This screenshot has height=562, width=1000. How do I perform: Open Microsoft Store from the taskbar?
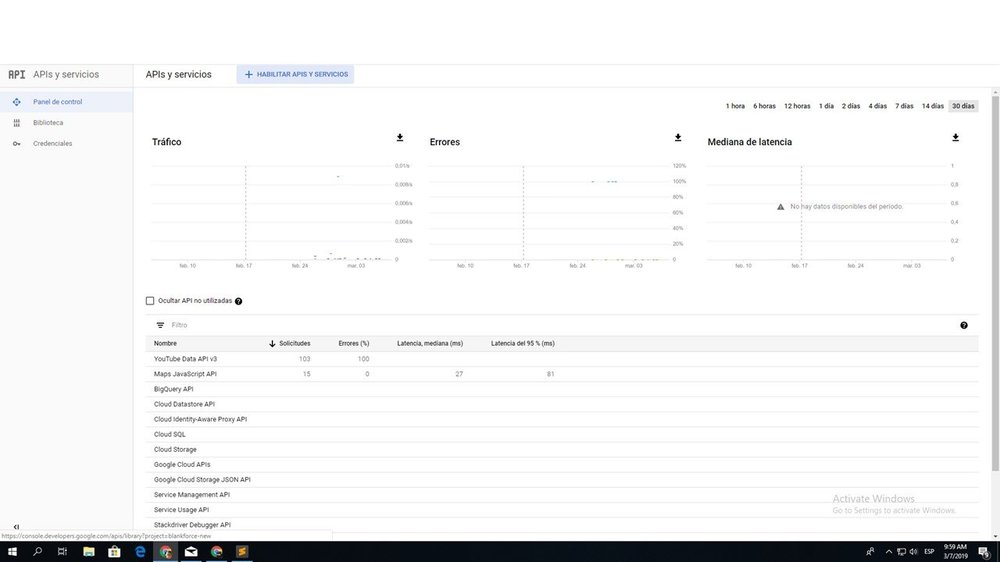pos(114,552)
